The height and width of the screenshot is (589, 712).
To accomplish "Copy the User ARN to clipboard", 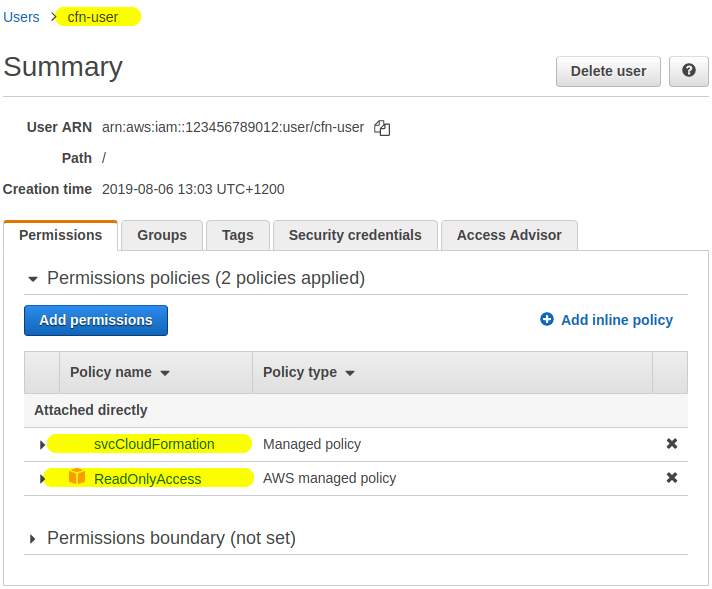I will tap(382, 128).
